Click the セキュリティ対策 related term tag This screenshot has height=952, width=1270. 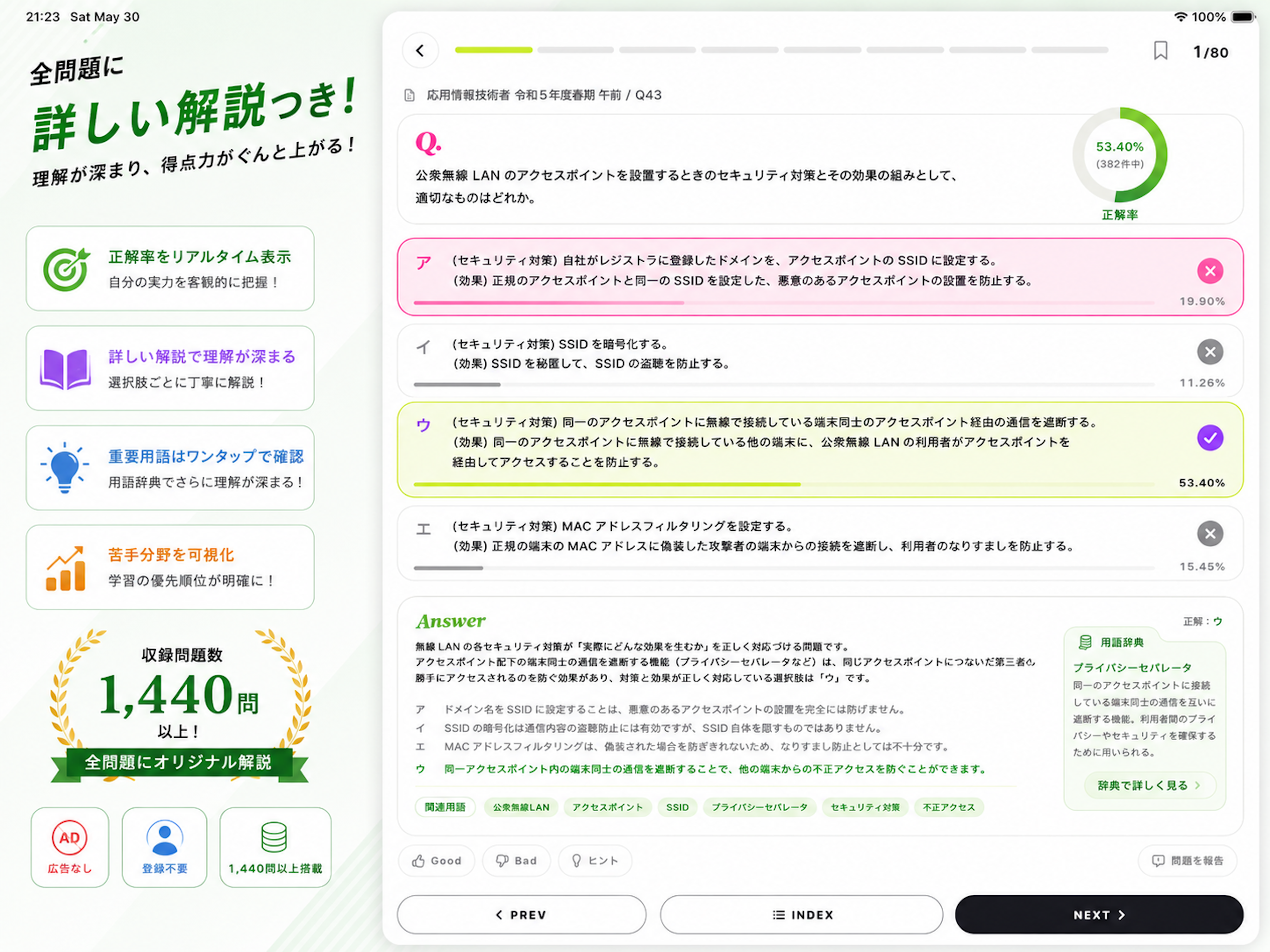[865, 807]
